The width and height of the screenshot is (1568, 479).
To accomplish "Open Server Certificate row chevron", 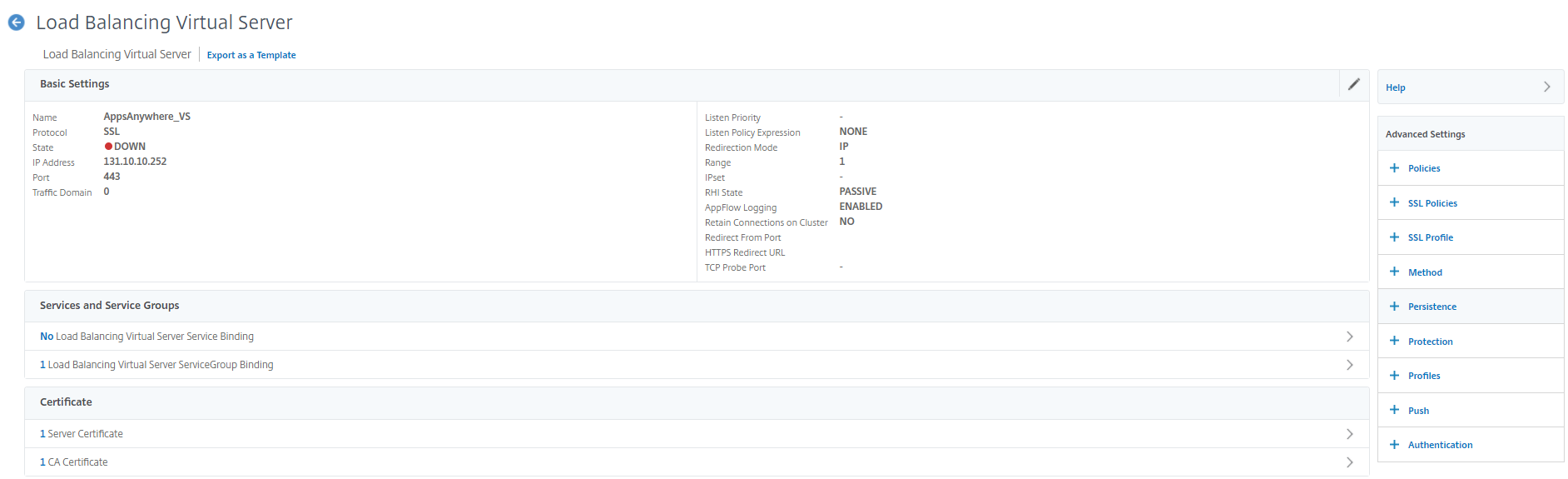I will [1349, 434].
